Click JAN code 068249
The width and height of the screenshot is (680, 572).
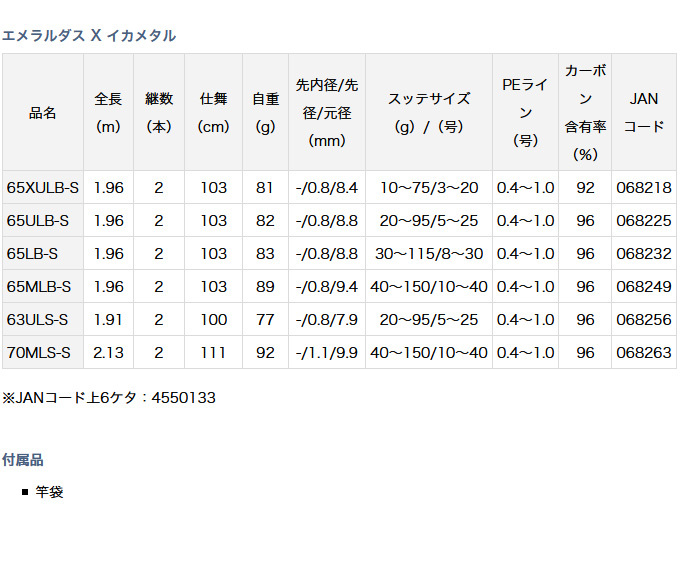pyautogui.click(x=644, y=287)
